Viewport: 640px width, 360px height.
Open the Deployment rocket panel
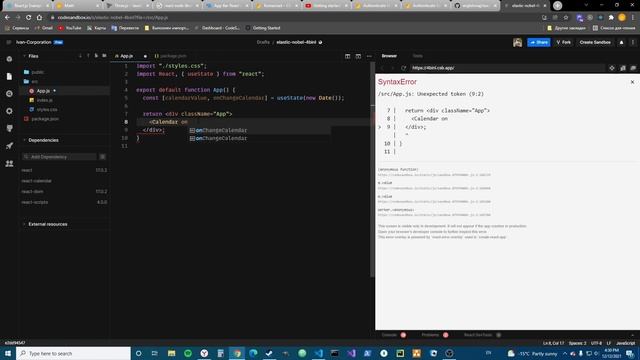[x=9, y=146]
